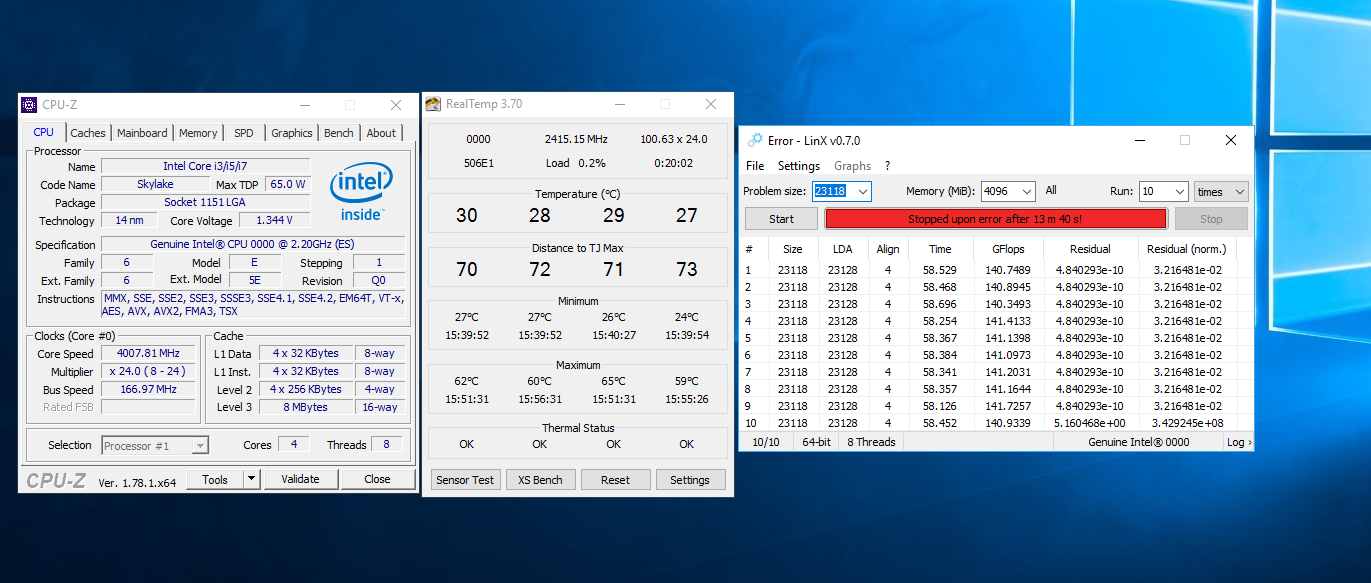The height and width of the screenshot is (583, 1371).
Task: Click the Validate button in CPU-Z
Action: pyautogui.click(x=300, y=479)
